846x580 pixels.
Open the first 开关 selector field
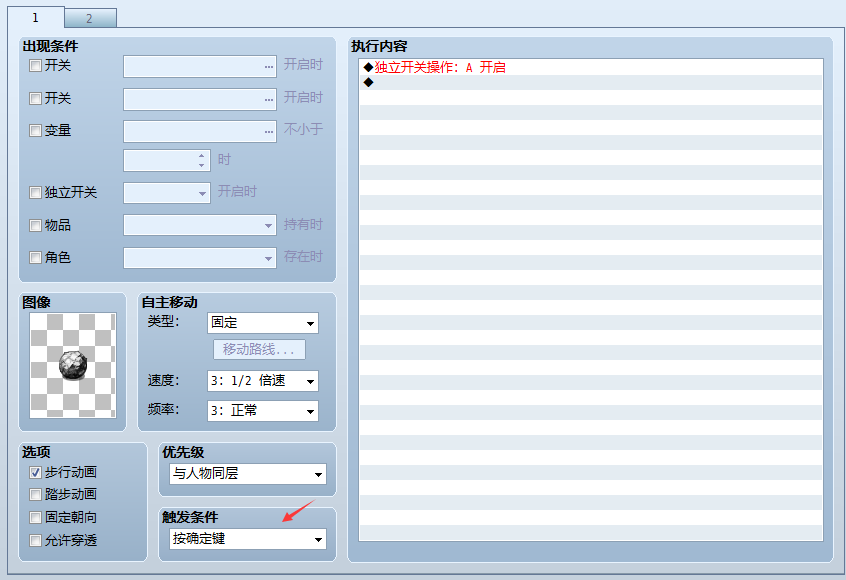pos(200,66)
